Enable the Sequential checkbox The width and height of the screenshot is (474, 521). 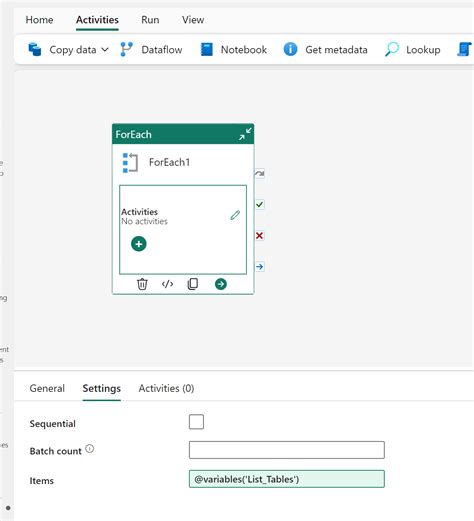click(196, 422)
